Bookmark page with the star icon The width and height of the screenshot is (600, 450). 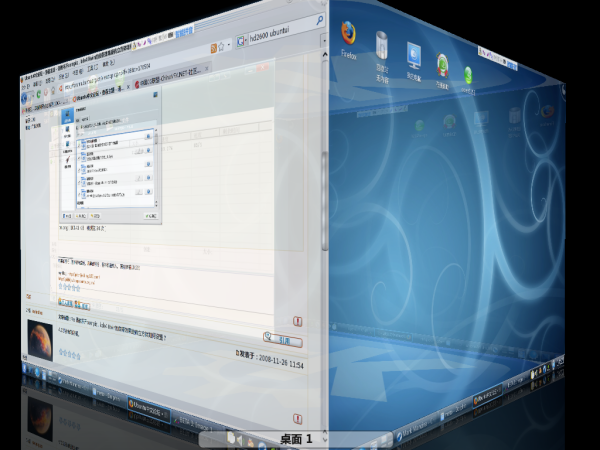[221, 47]
